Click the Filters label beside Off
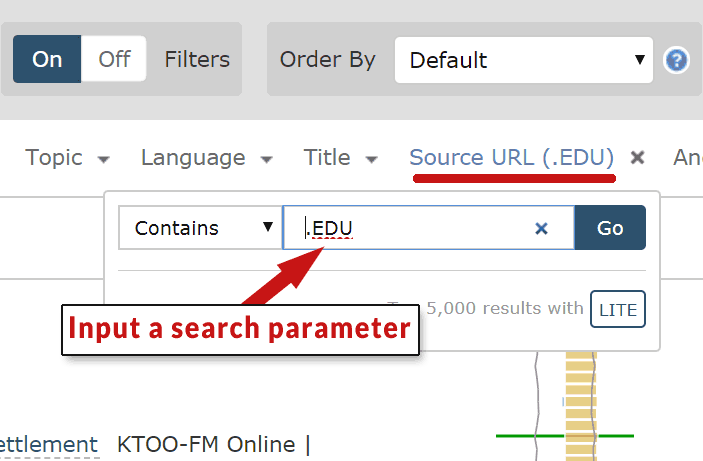The width and height of the screenshot is (703, 461). [x=197, y=59]
